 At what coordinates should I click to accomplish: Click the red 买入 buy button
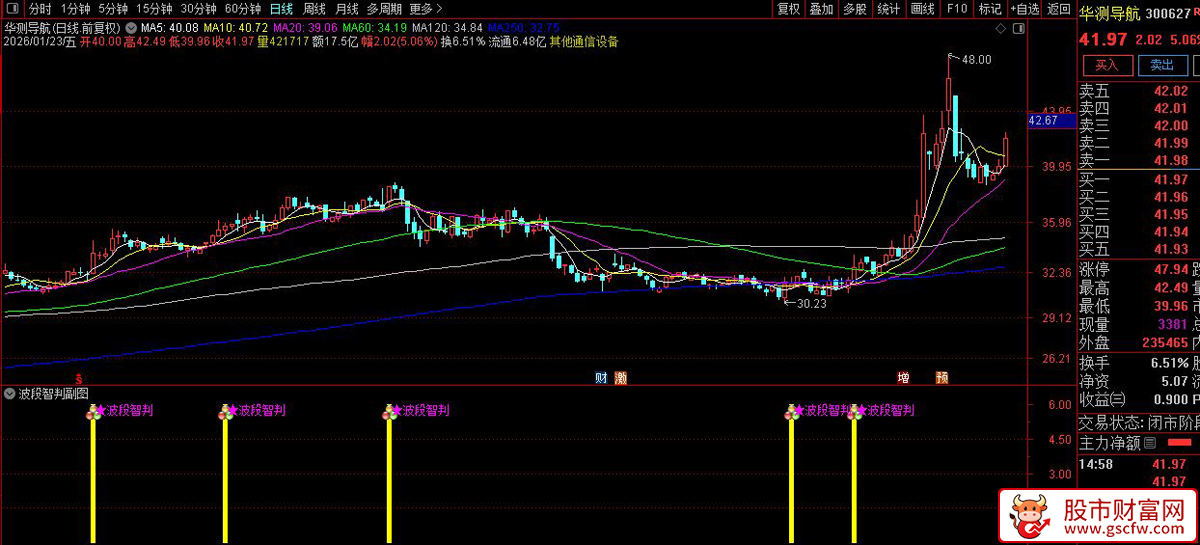[1106, 65]
